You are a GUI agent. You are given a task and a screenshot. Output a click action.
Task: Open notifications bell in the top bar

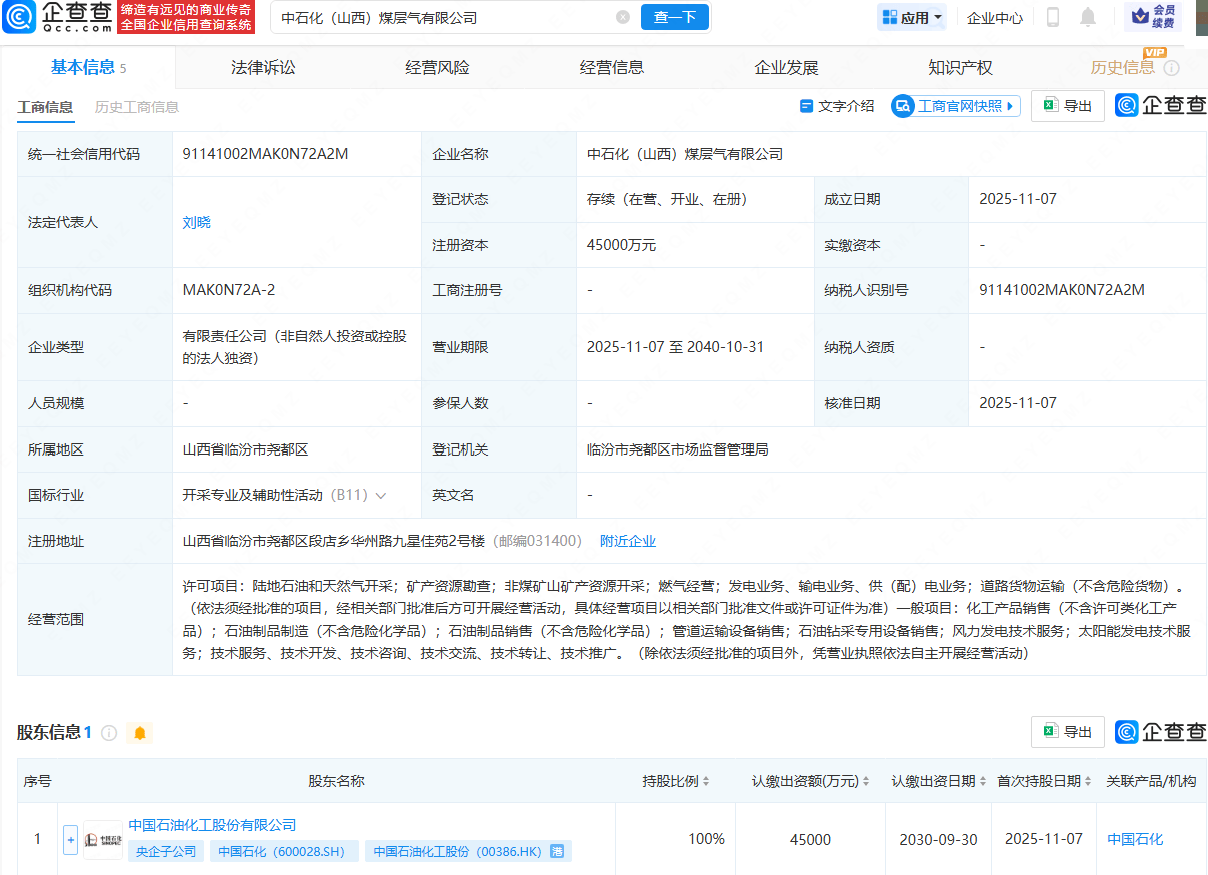coord(1088,17)
